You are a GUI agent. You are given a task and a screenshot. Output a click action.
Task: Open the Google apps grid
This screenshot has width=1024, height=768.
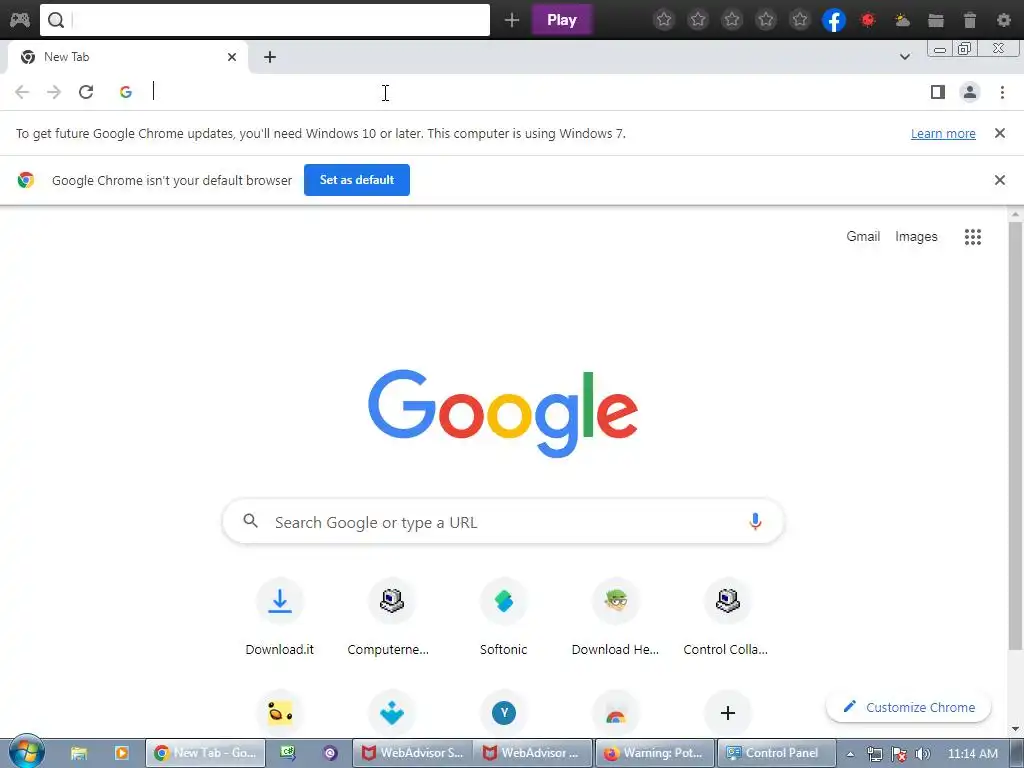pos(972,236)
